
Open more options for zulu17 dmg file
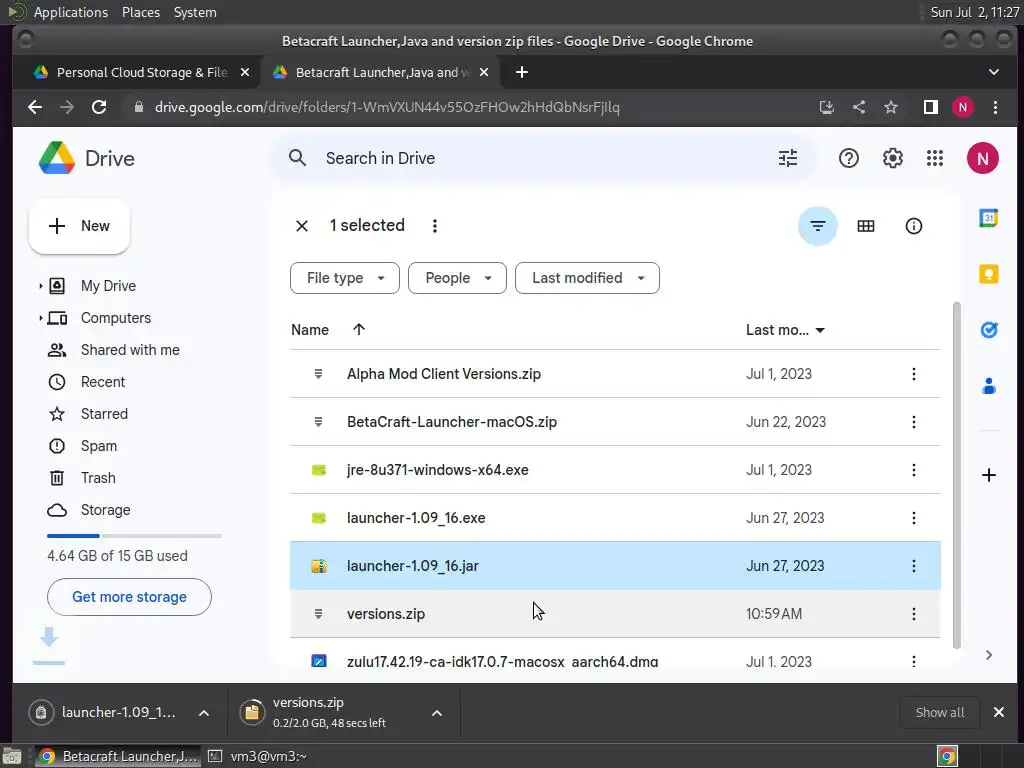913,661
